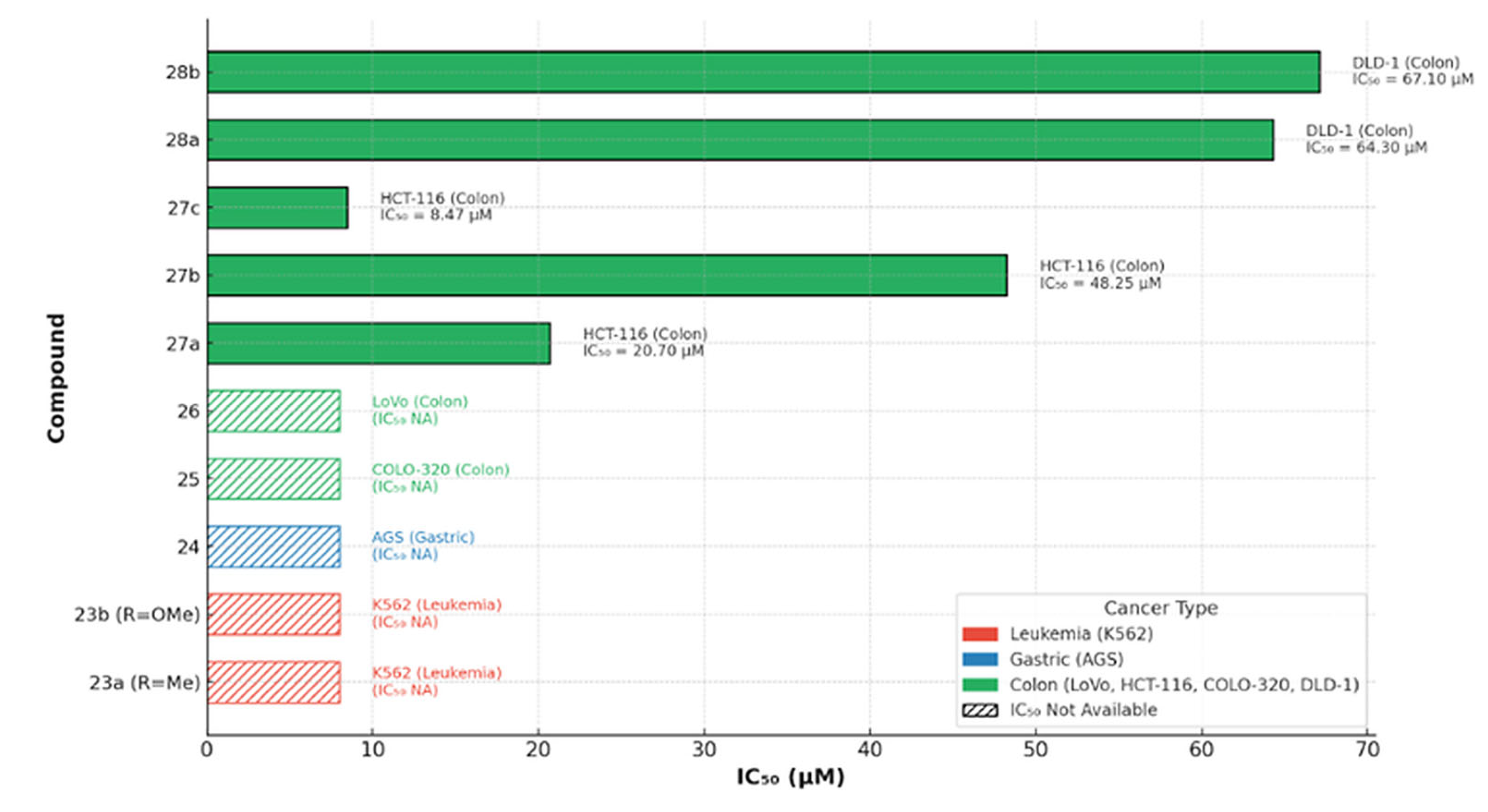Screen dimensions: 1488x812
Task: Click hatched green bar for compound 26
Action: point(274,411)
